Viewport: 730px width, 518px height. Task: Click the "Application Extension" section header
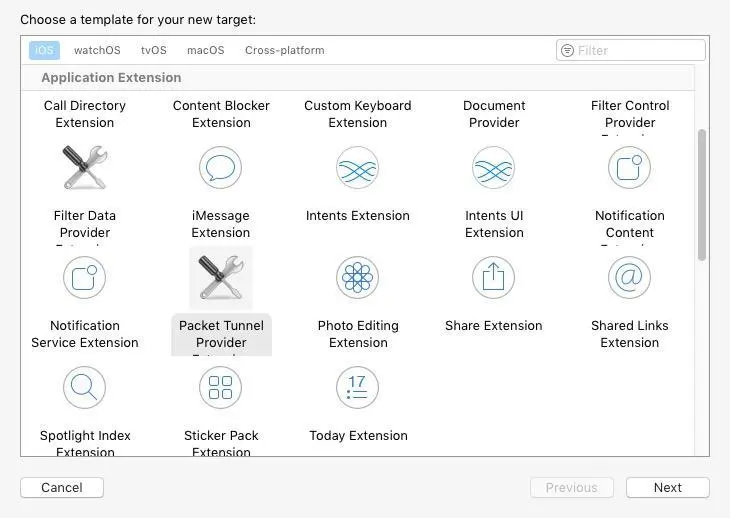point(111,77)
